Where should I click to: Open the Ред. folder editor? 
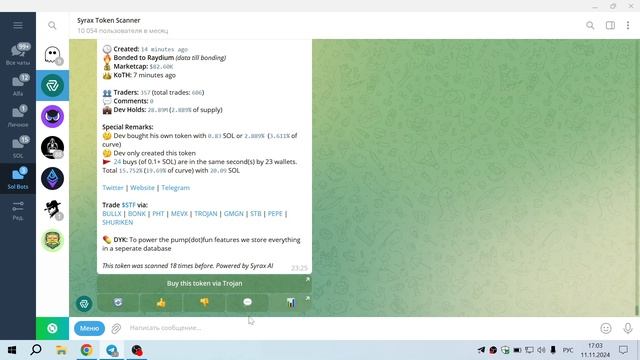18,210
